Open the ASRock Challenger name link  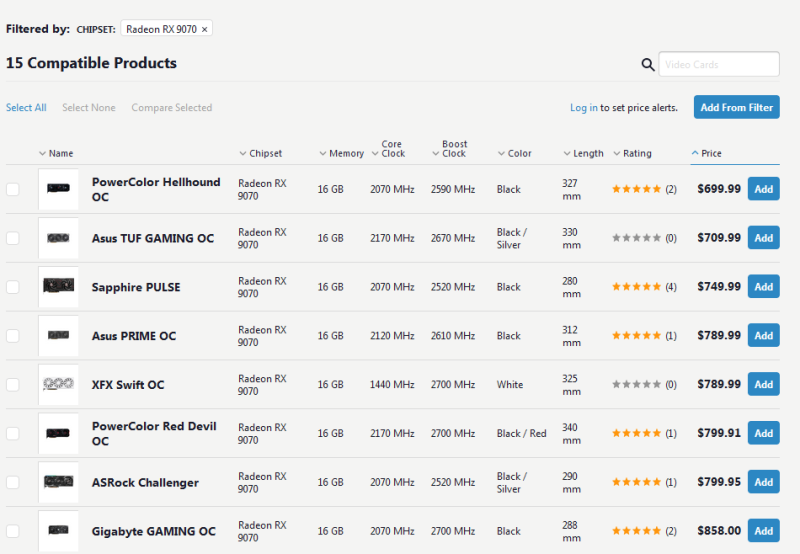(x=145, y=483)
